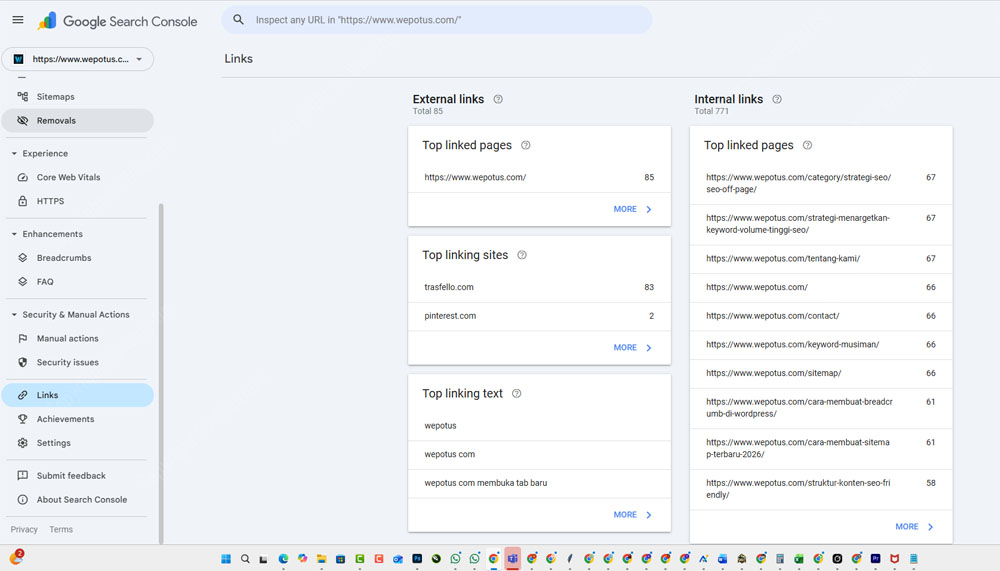
Task: Select internal https://www.wepotus.com/ row with 66
Action: pyautogui.click(x=821, y=287)
